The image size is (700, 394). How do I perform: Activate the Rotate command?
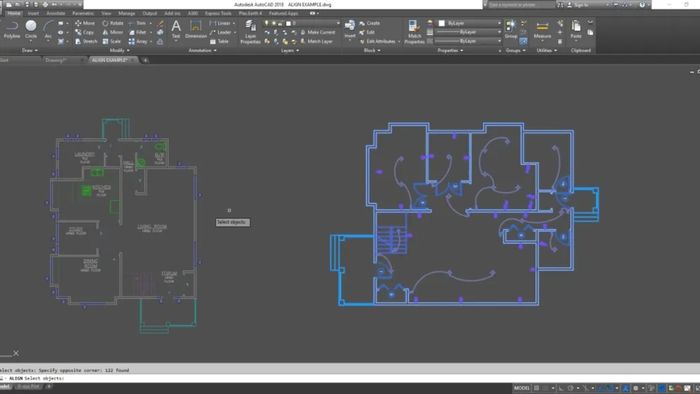[112, 23]
